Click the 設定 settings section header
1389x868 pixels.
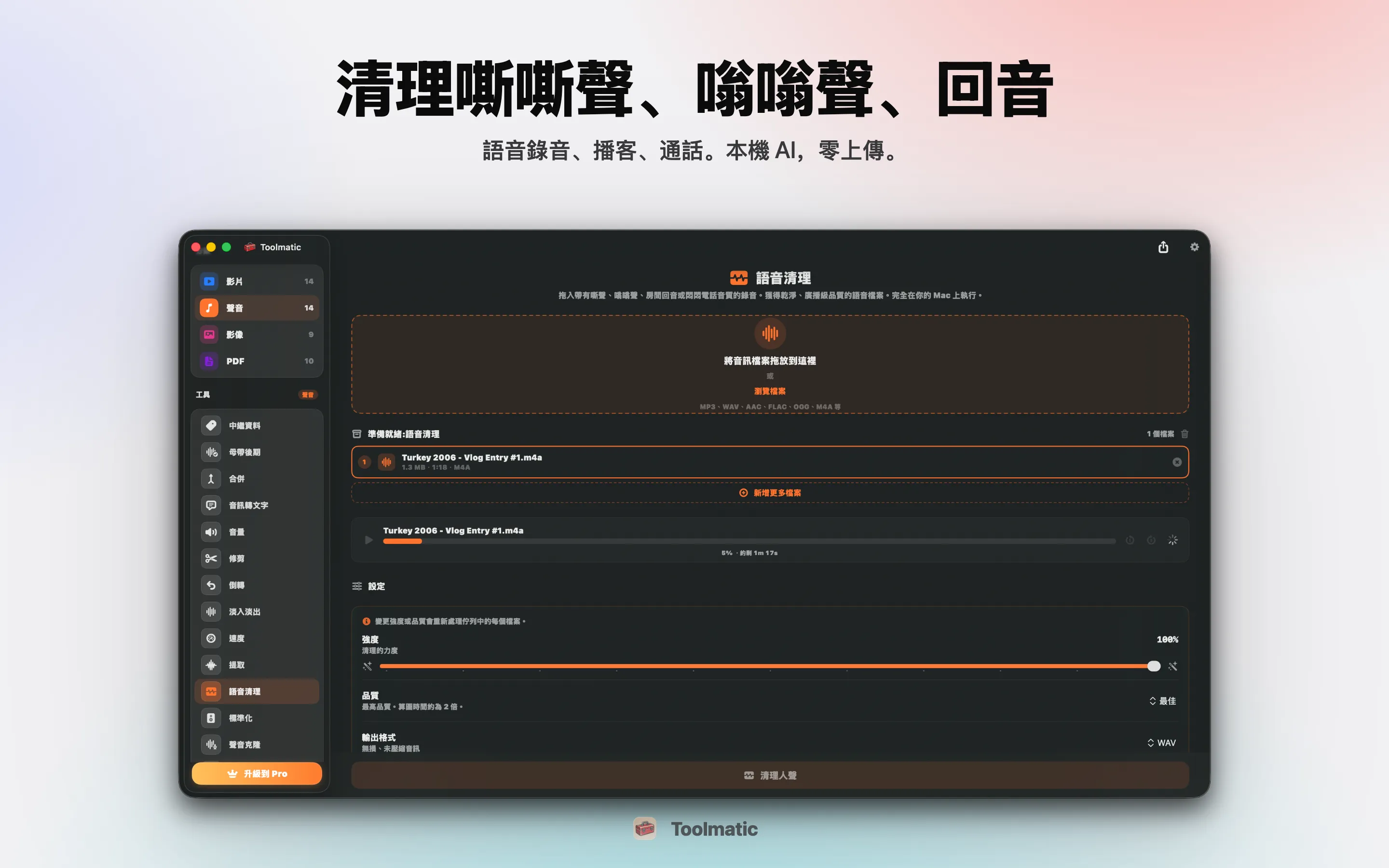click(x=368, y=586)
